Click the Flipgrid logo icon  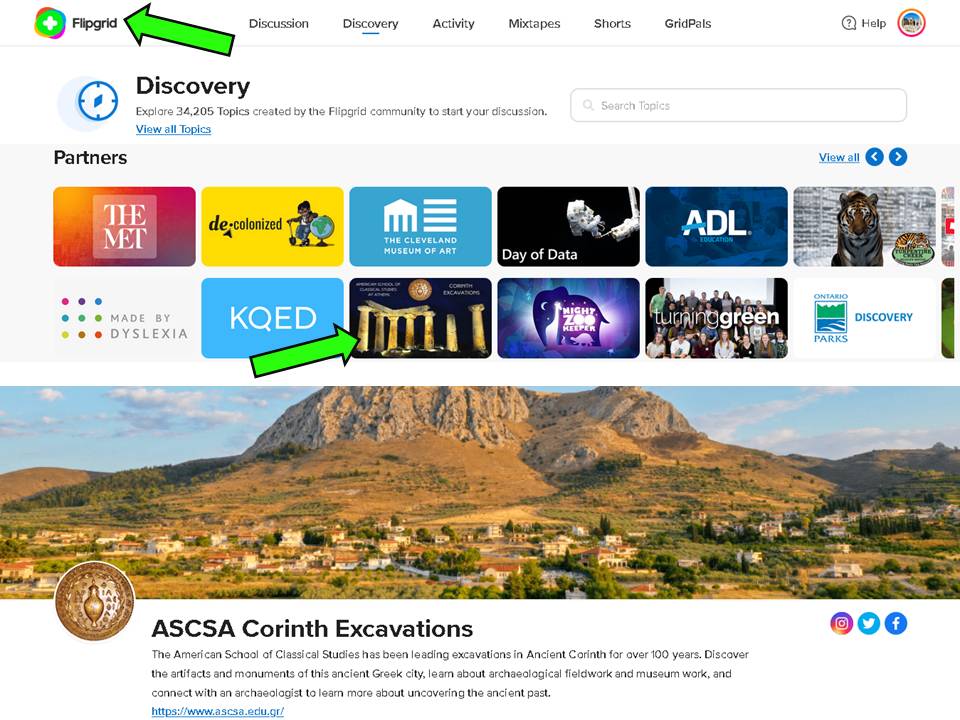pyautogui.click(x=50, y=23)
